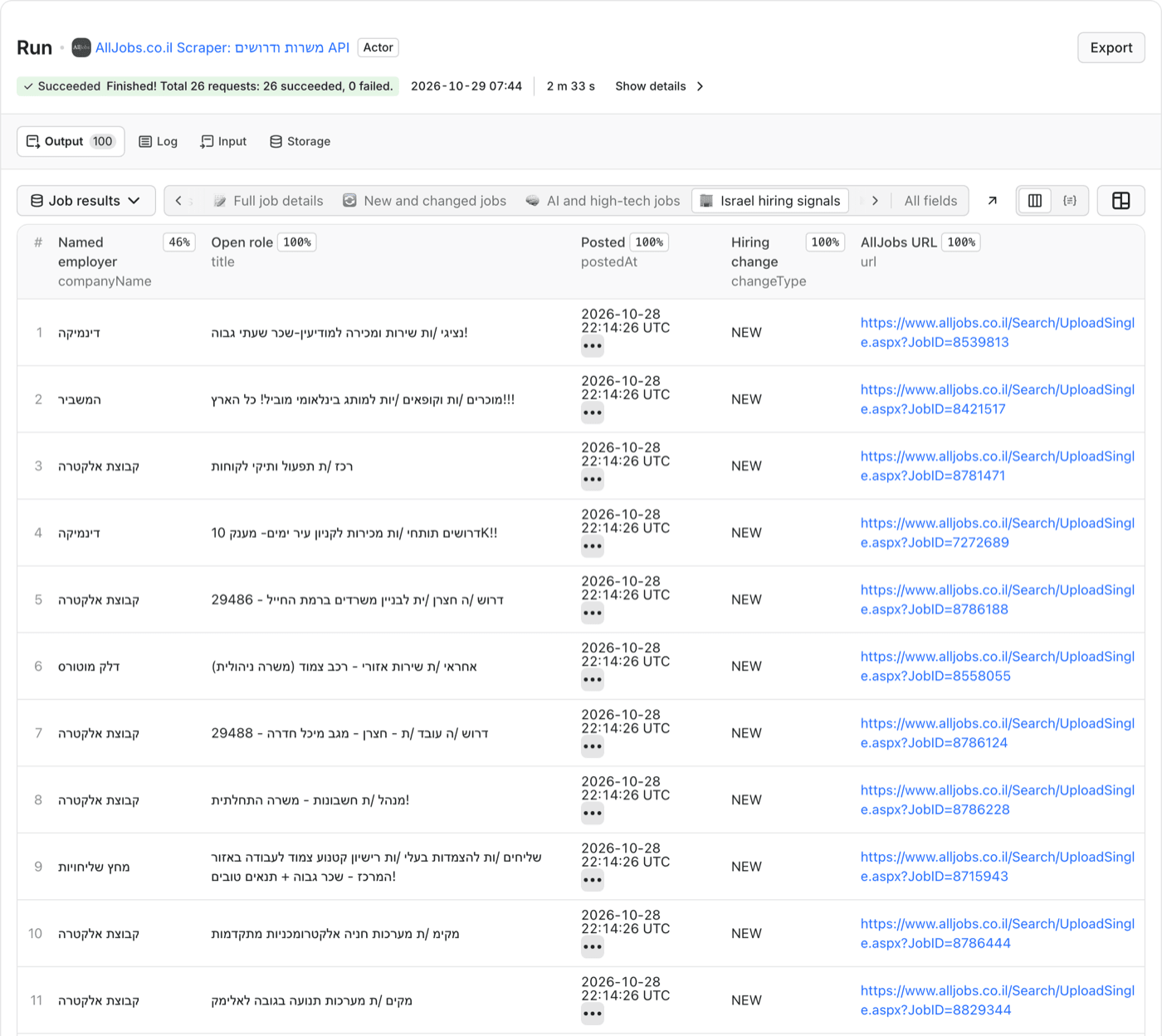Open the AllJobs URL for JobID 8539813
This screenshot has width=1162, height=1036.
[x=998, y=333]
